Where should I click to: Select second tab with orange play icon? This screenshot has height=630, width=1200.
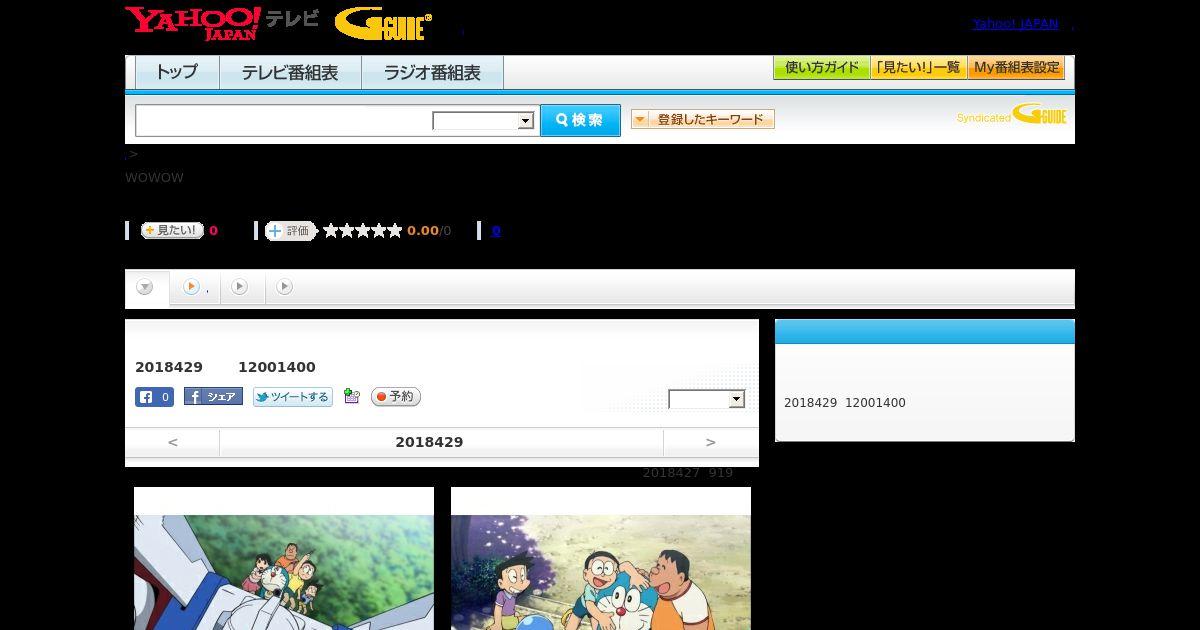193,288
